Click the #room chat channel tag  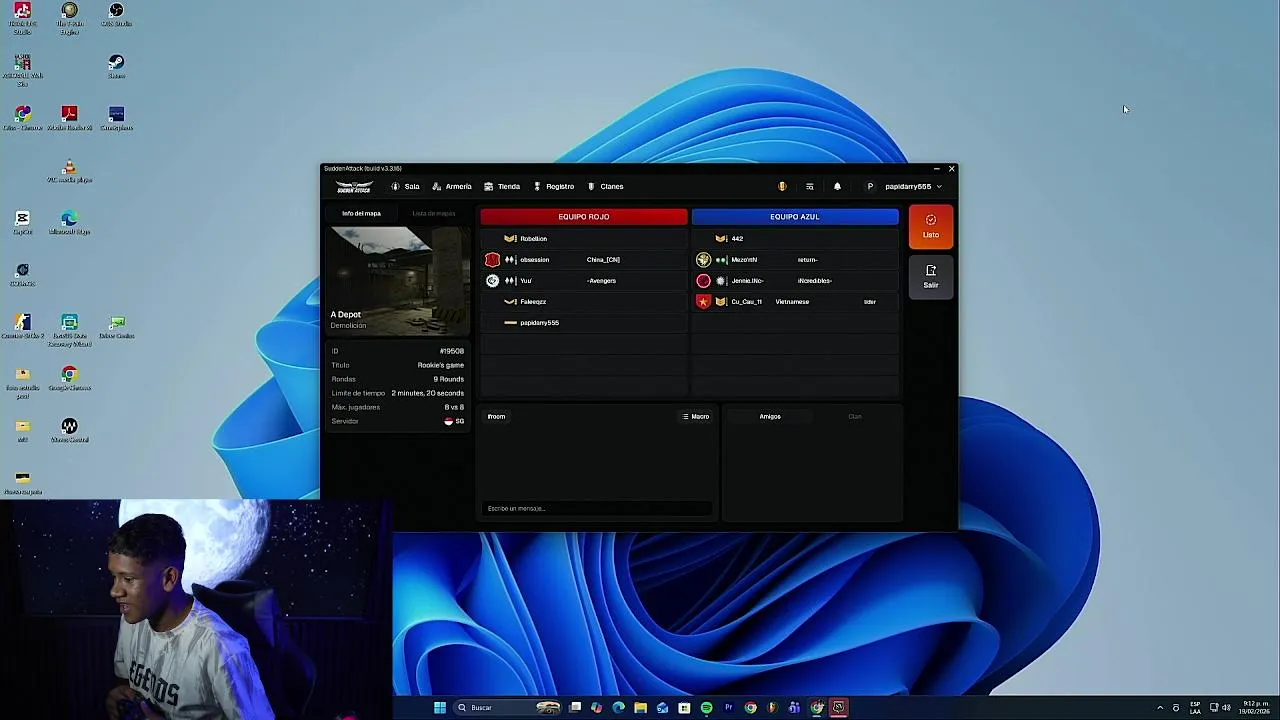point(496,417)
